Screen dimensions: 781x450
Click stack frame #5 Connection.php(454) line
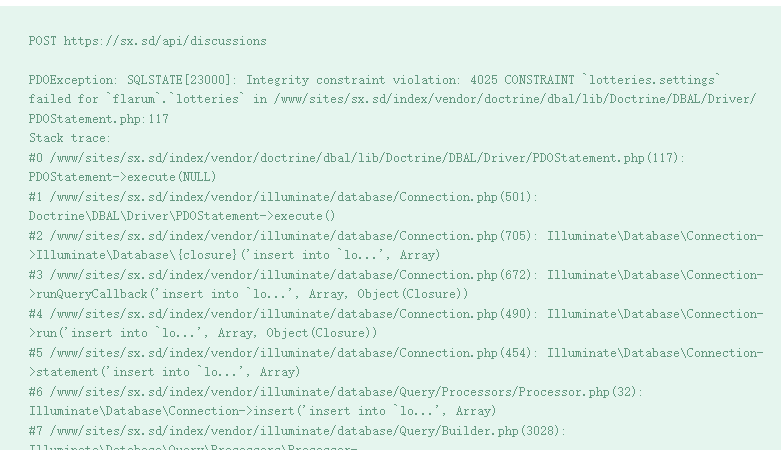396,353
